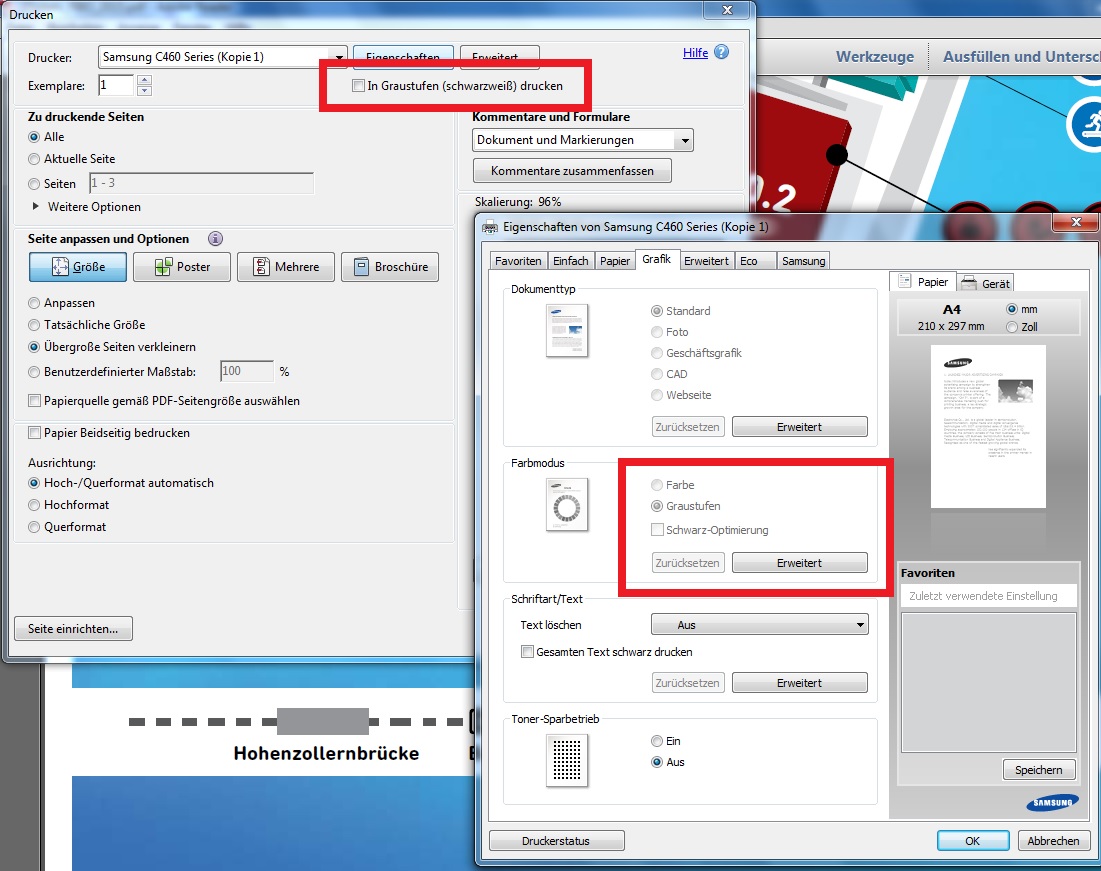Click Erweitert button in Farbmodus section

(x=799, y=563)
